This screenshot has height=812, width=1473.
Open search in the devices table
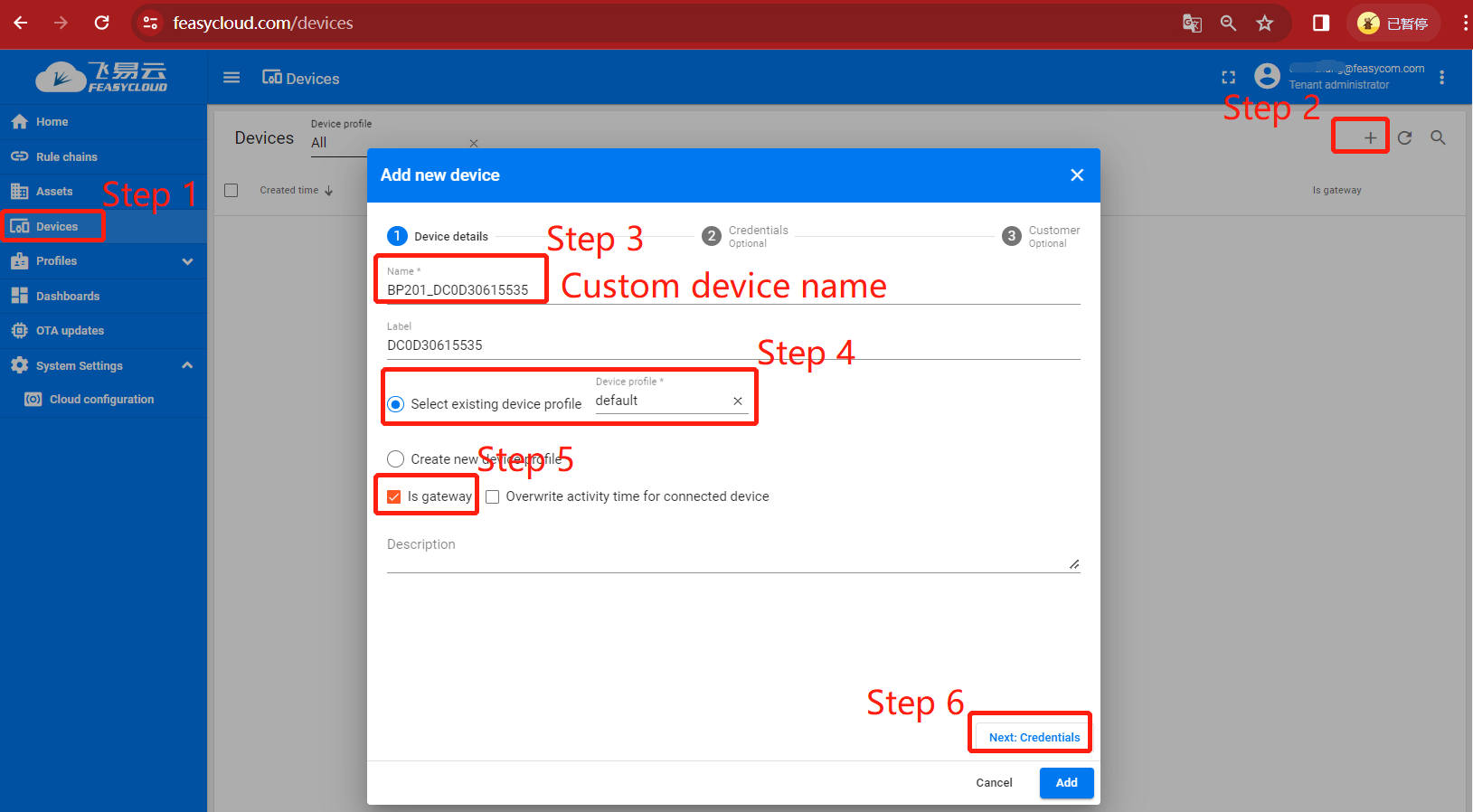coord(1438,138)
